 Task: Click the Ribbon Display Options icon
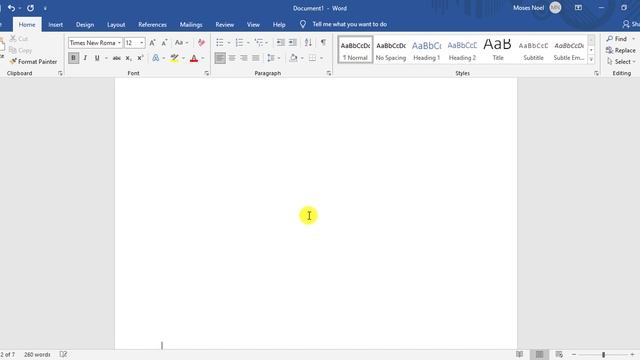(x=578, y=8)
